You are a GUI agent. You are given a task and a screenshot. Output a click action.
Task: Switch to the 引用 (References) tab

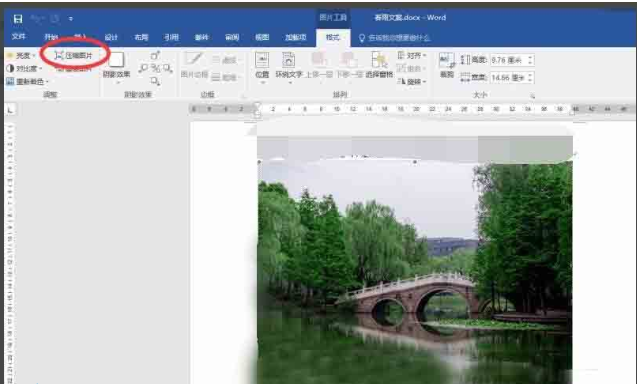tap(171, 37)
